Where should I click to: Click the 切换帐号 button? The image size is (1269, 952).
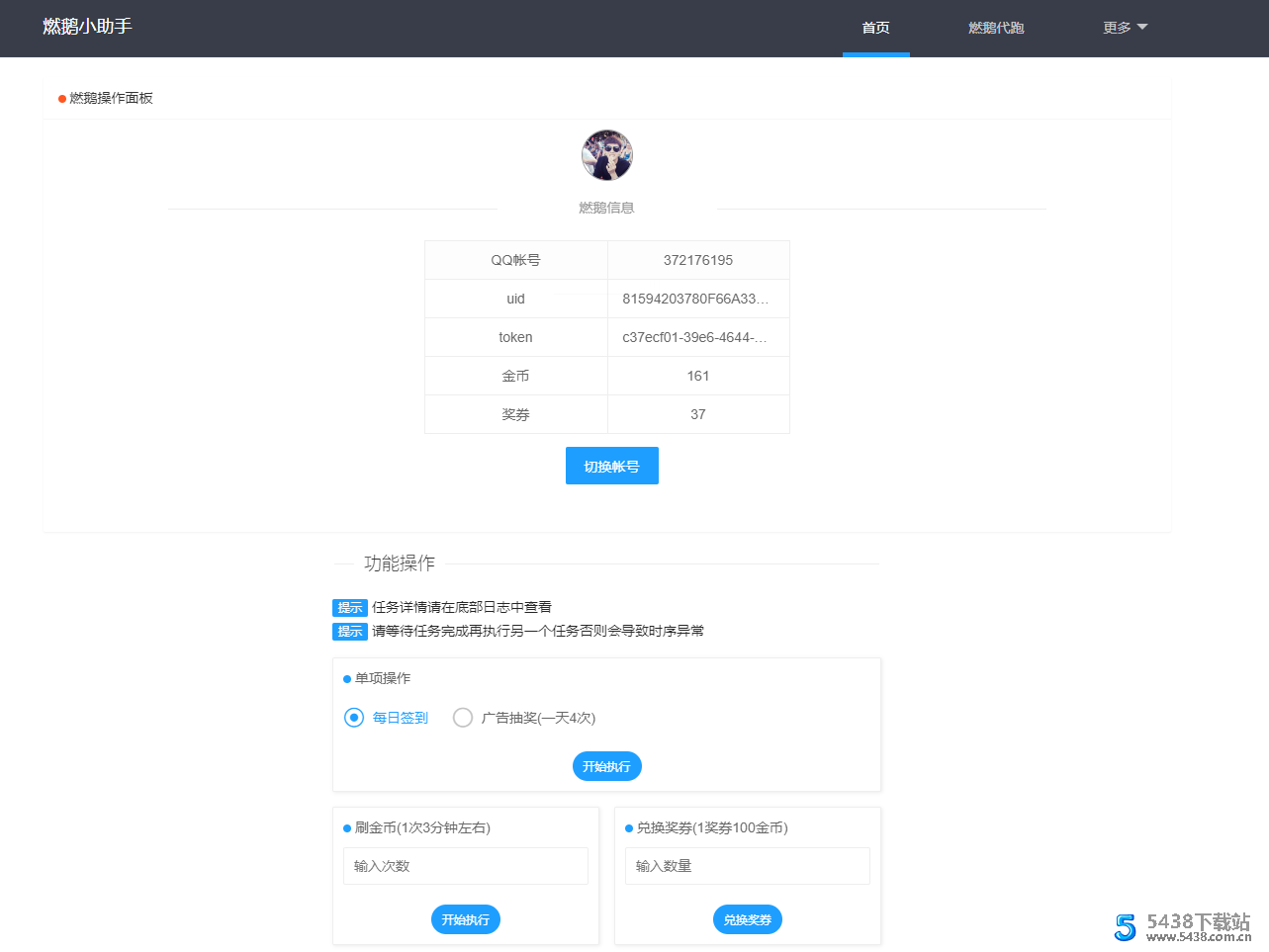(x=611, y=465)
